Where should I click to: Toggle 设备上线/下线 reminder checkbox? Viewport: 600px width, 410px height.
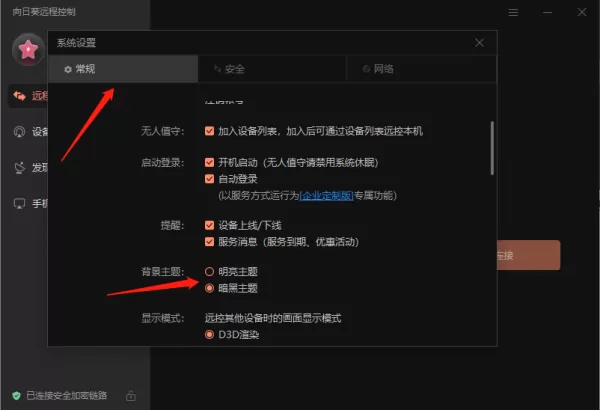tap(209, 225)
